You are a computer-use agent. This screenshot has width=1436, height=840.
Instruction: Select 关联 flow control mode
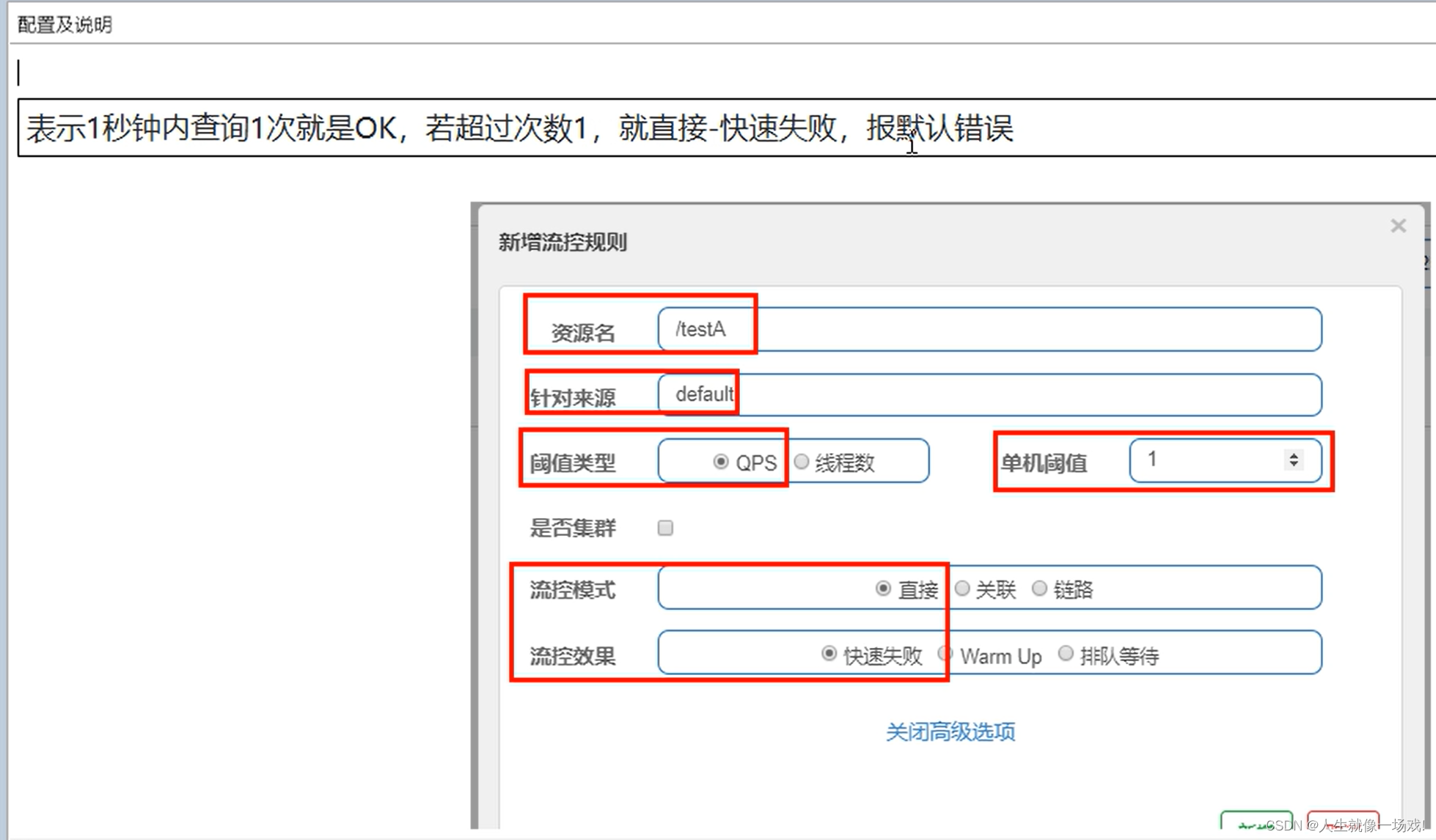(x=962, y=589)
